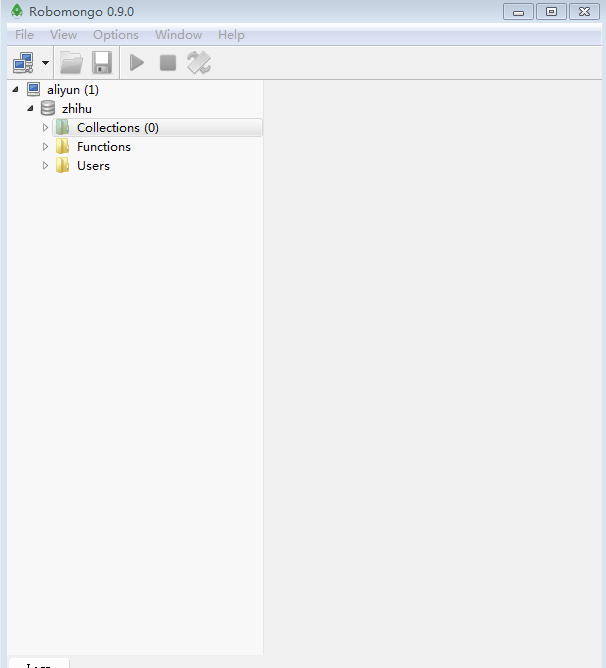Minimize the Robomongo window
Viewport: 606px width, 668px height.
[518, 12]
